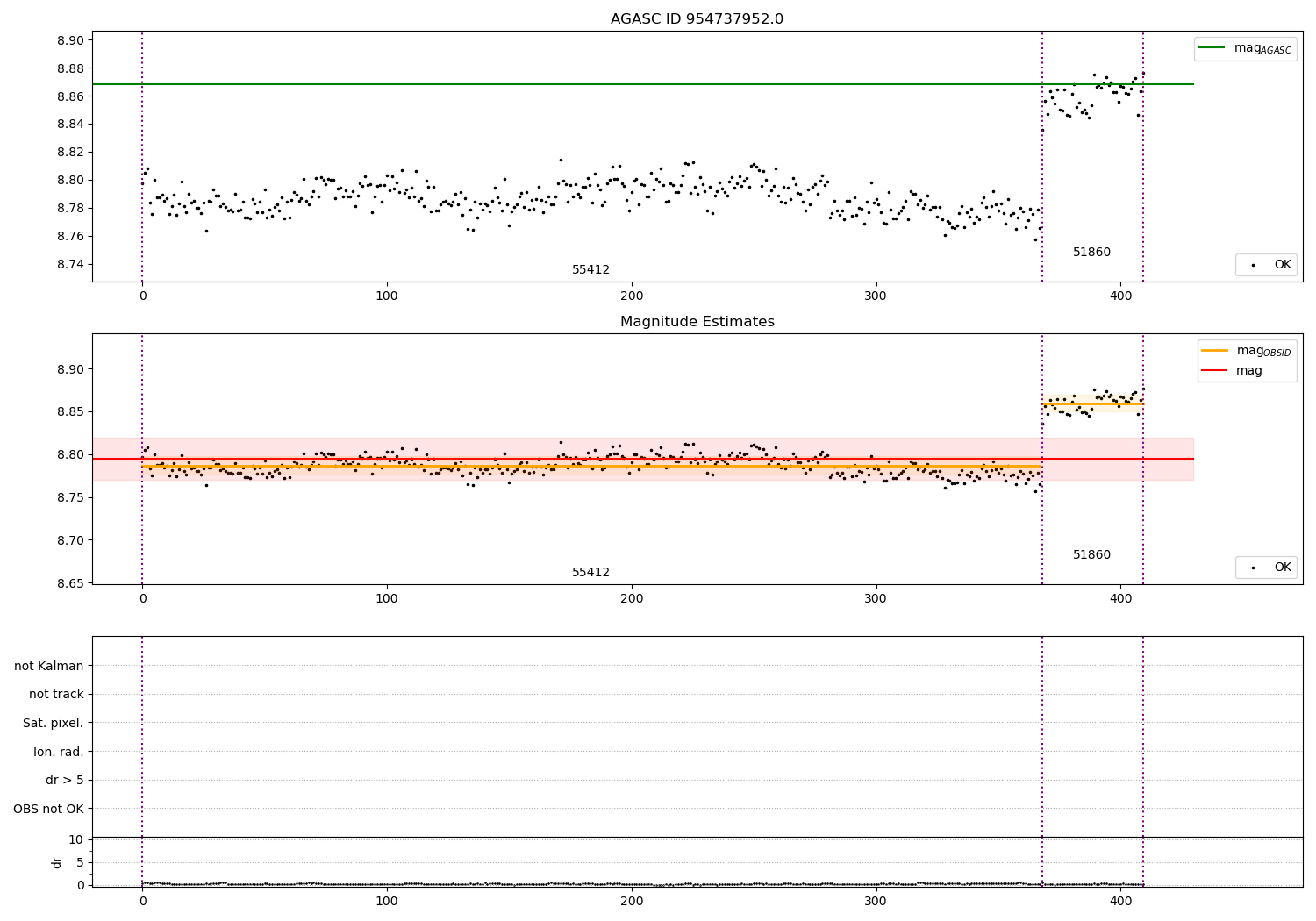The image size is (1316, 921).
Task: Click the 8.70 y-axis tick label
Action: tap(69, 541)
